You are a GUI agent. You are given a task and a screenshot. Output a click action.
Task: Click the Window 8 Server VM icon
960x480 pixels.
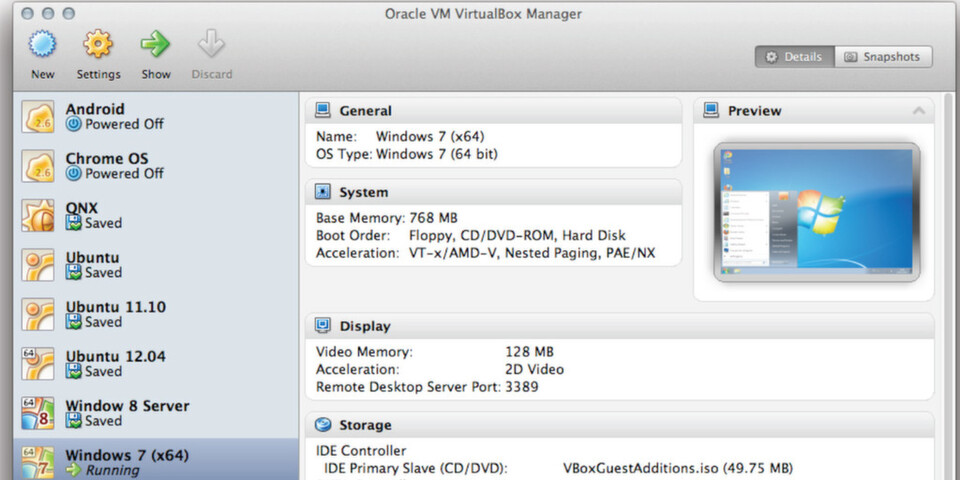coord(38,414)
